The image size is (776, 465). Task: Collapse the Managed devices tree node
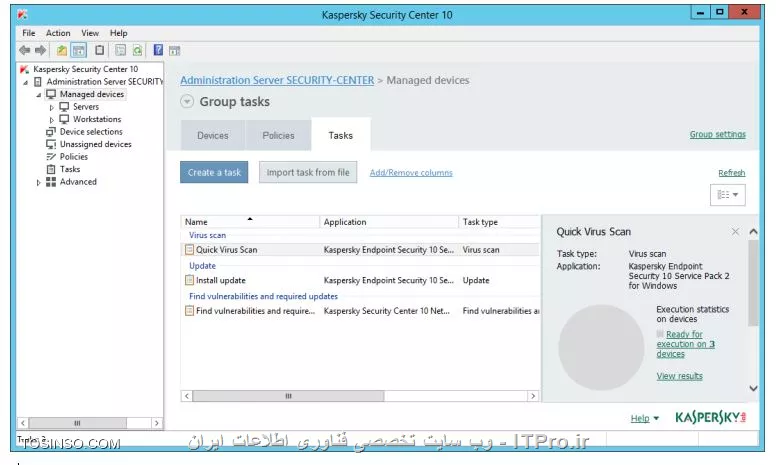coord(39,95)
